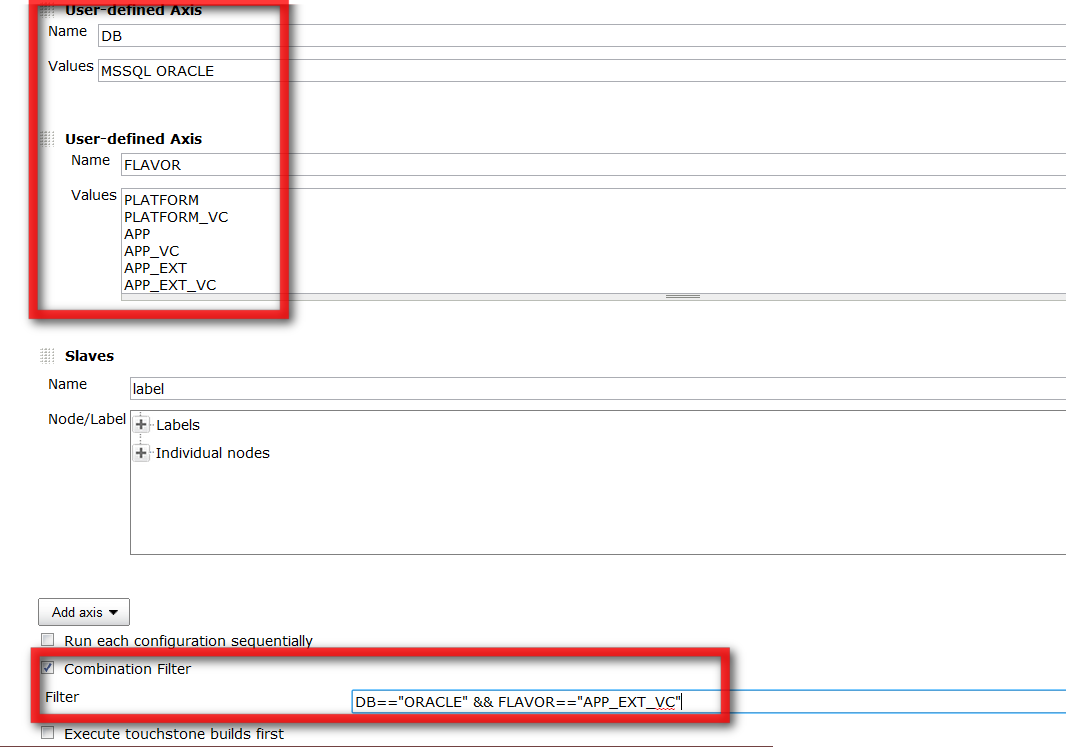The width and height of the screenshot is (1066, 747).
Task: Click the Run each configuration sequentially label
Action: [188, 641]
